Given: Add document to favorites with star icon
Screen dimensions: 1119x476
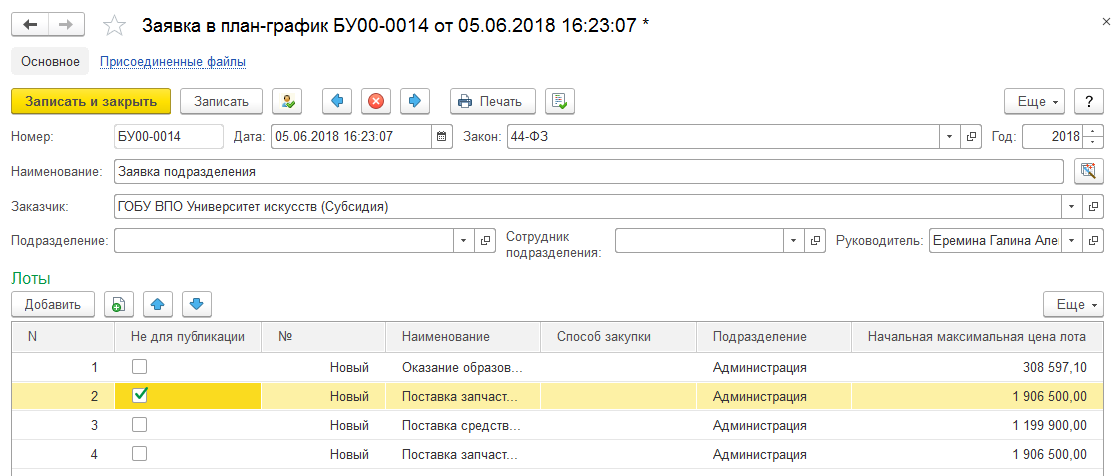Looking at the screenshot, I should tap(115, 25).
